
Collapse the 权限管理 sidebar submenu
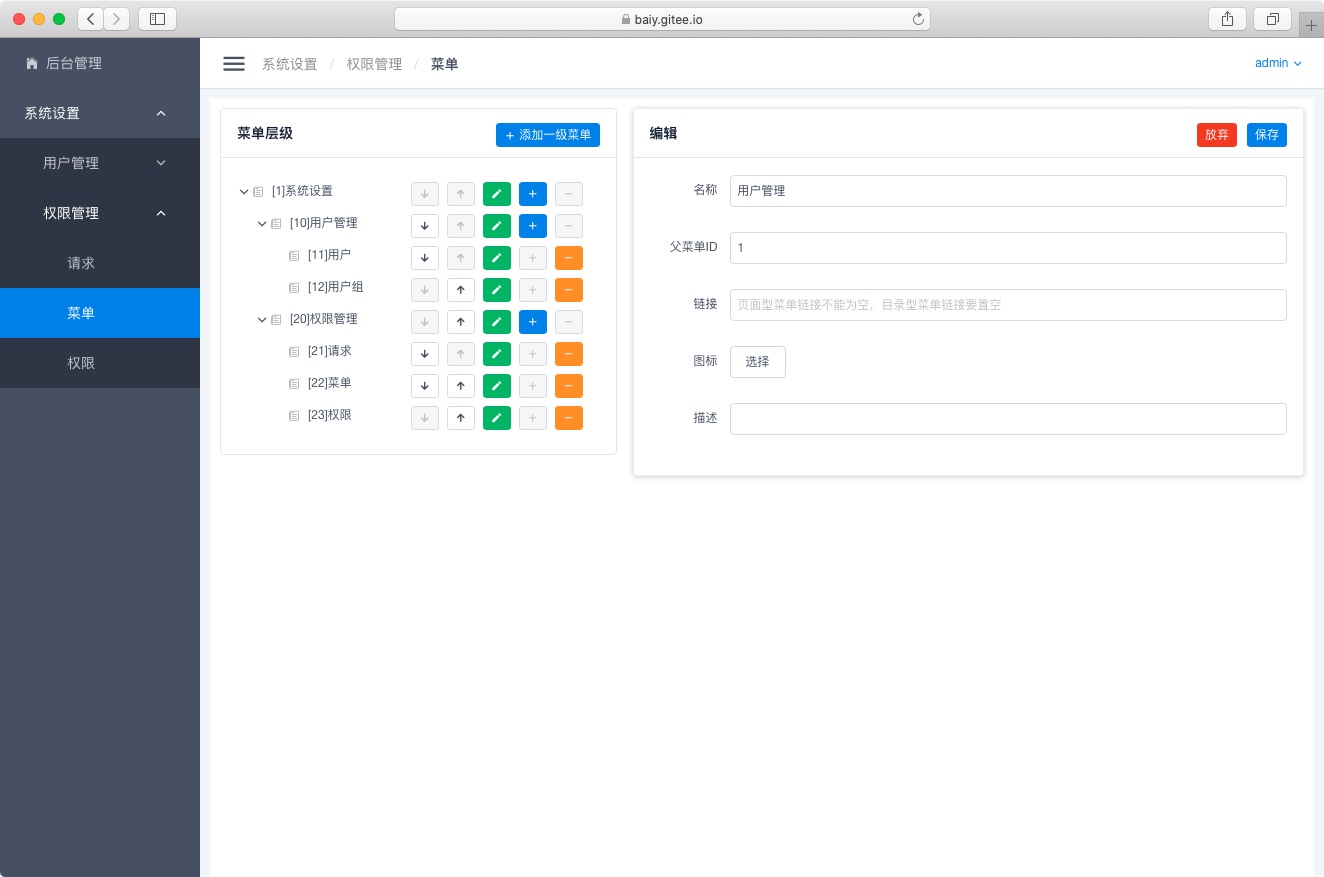(x=100, y=213)
